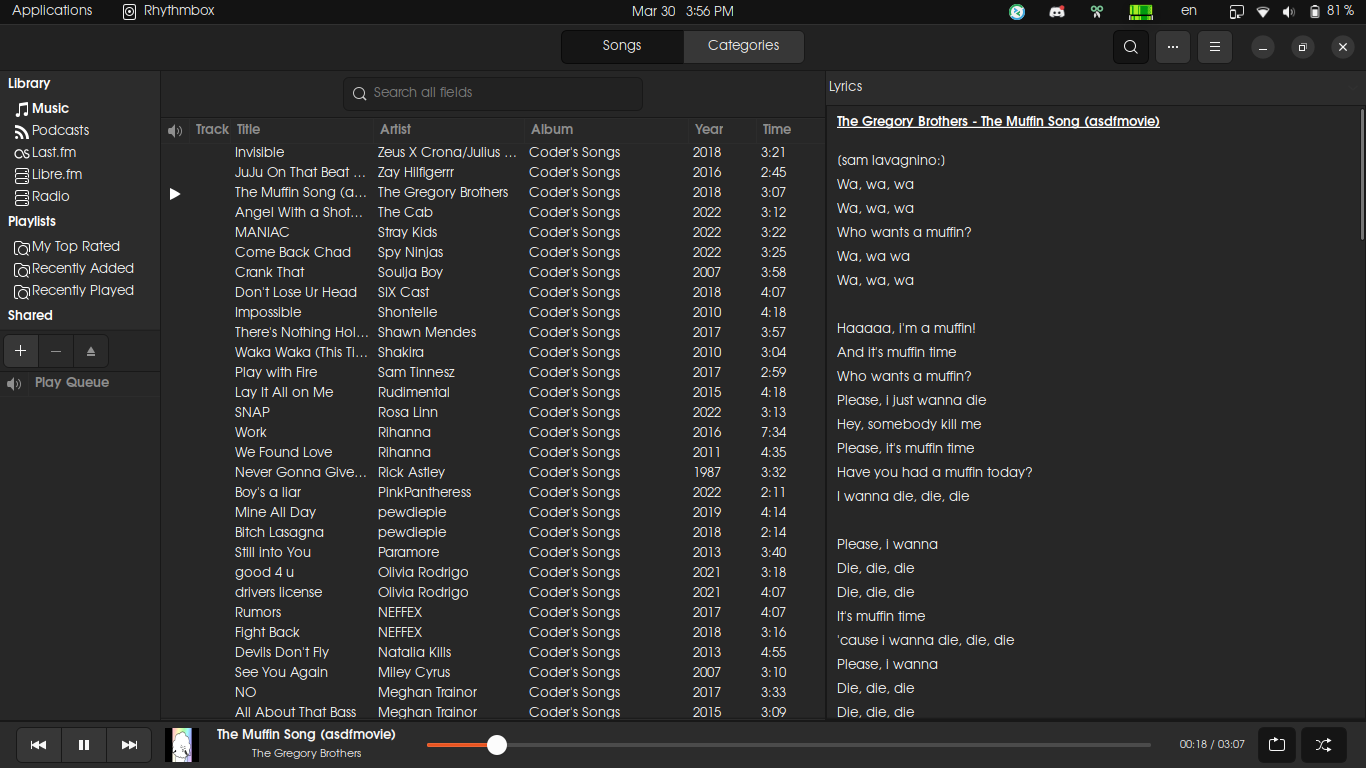
Task: Select the song Invisible
Action: (260, 152)
